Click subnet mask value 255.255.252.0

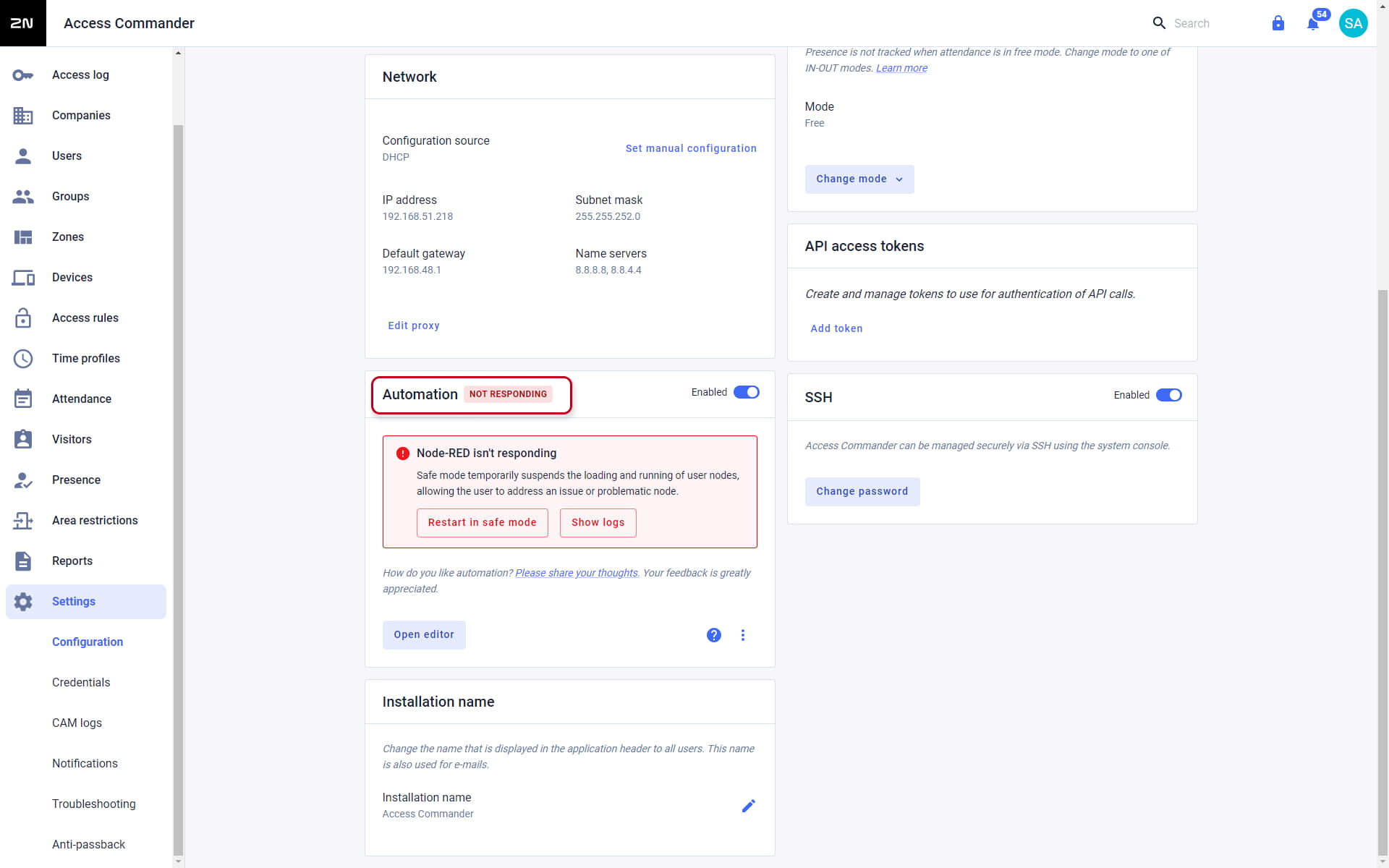coord(608,217)
